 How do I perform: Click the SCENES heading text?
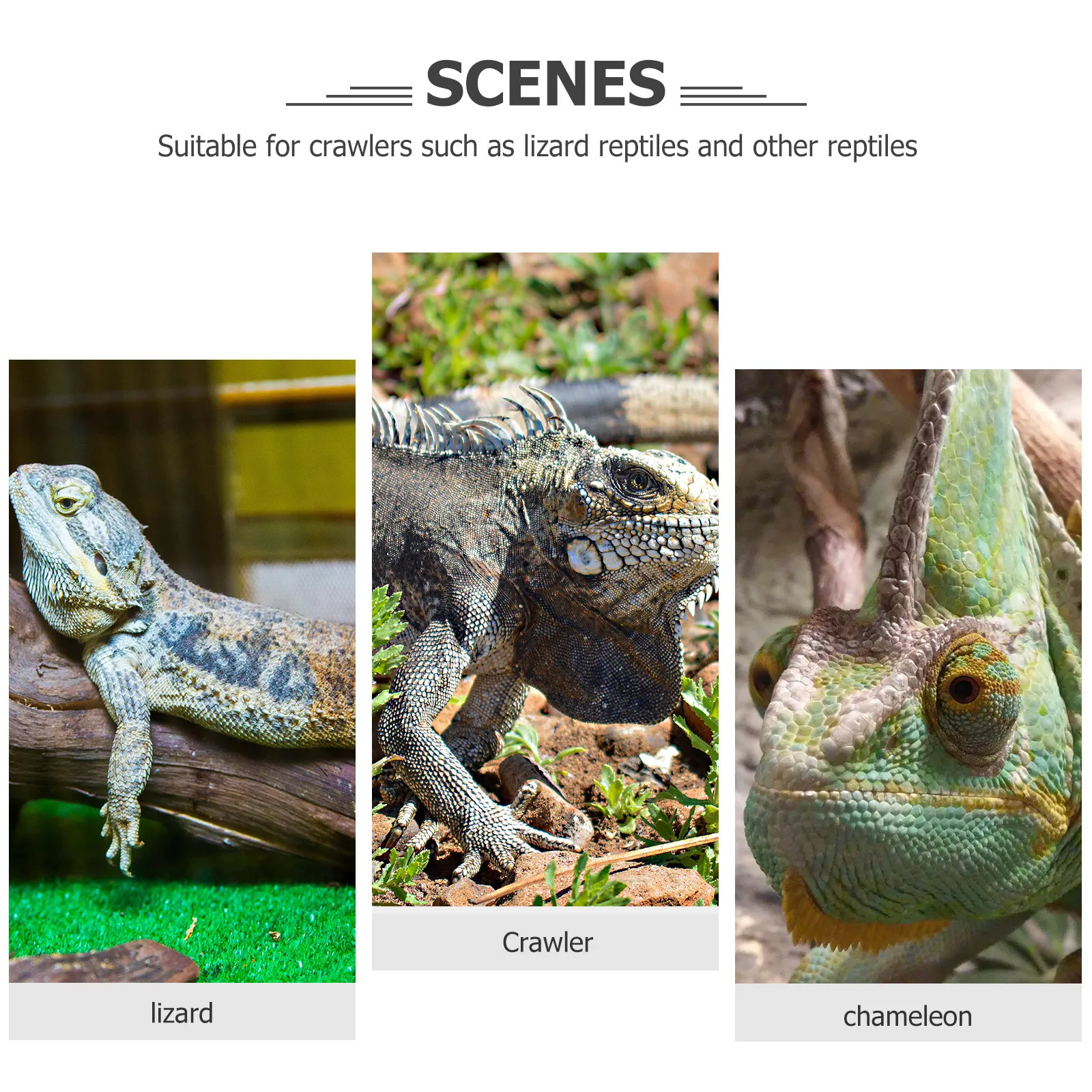[x=545, y=83]
